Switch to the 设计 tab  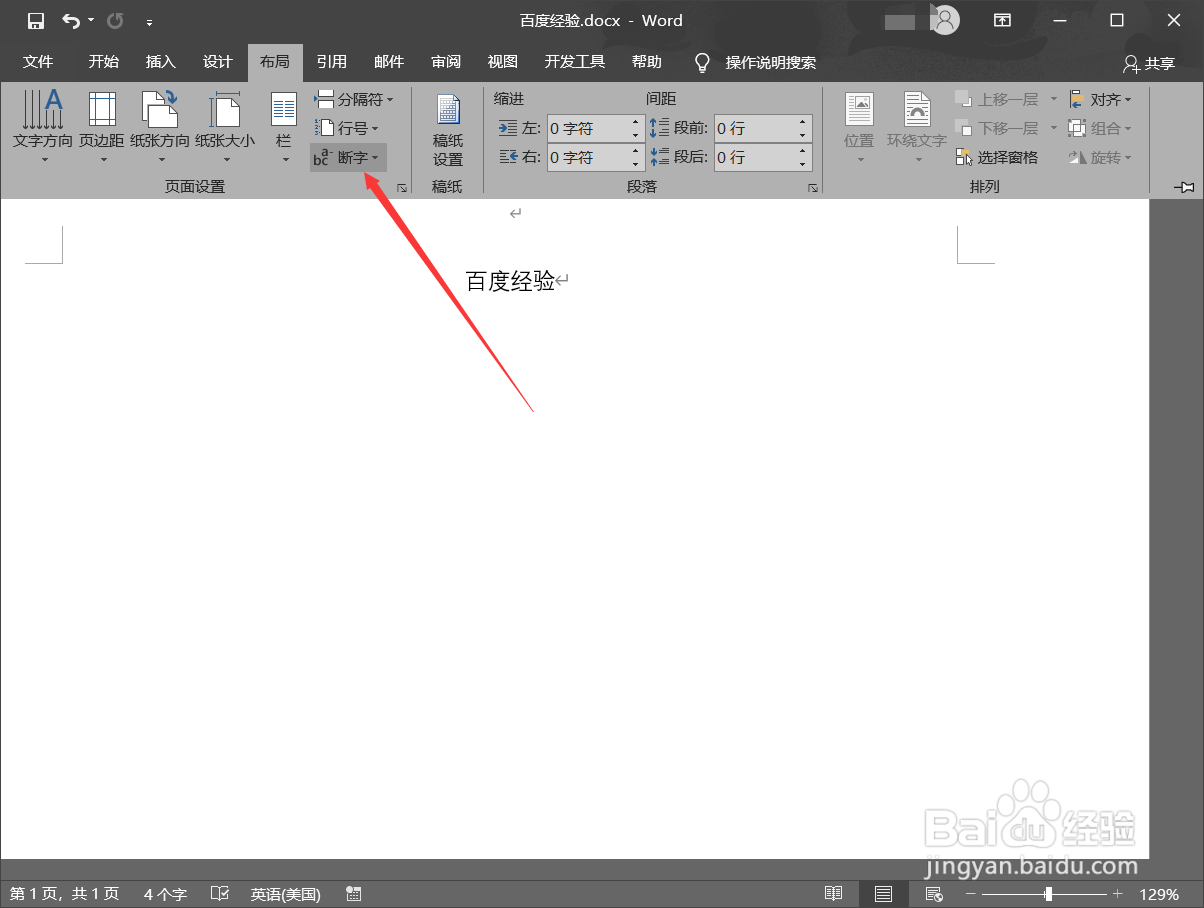(x=217, y=62)
